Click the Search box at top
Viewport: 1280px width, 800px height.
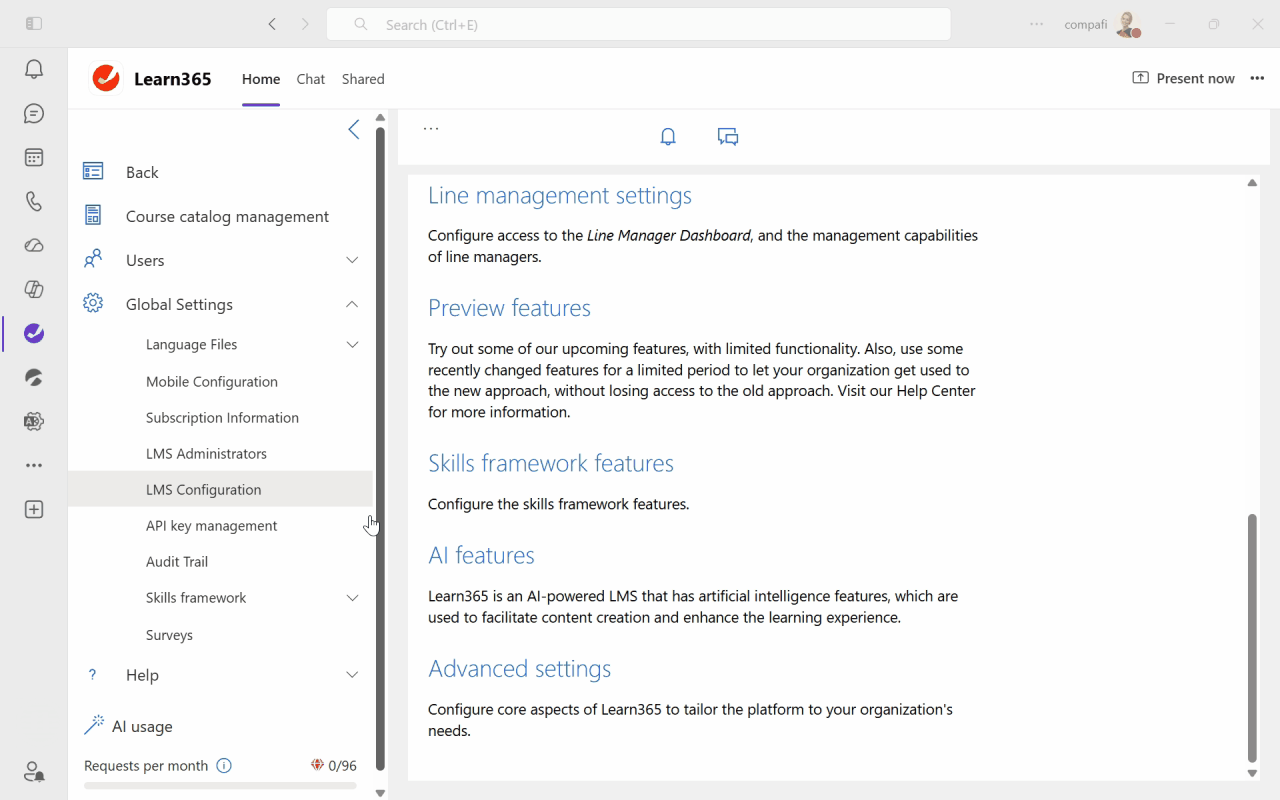pos(638,25)
